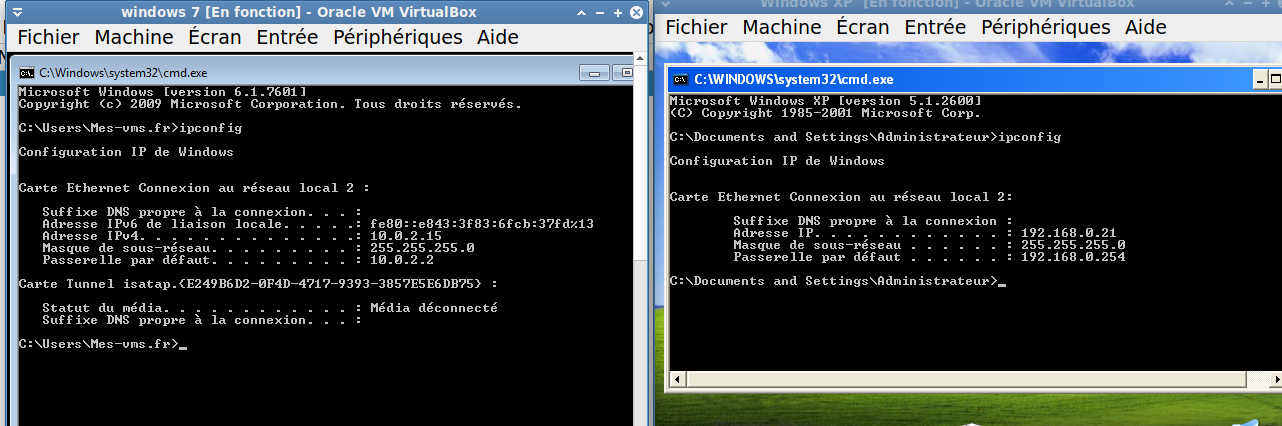
Task: Click 'Média déconnecté' status text
Action: (x=433, y=307)
